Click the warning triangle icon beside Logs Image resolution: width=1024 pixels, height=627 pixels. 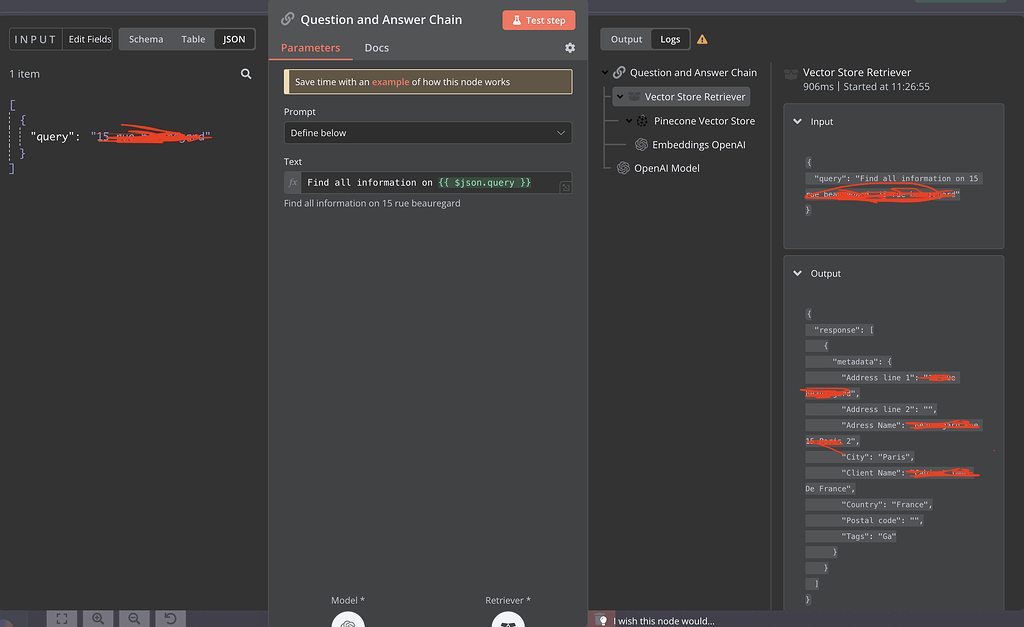coord(702,40)
